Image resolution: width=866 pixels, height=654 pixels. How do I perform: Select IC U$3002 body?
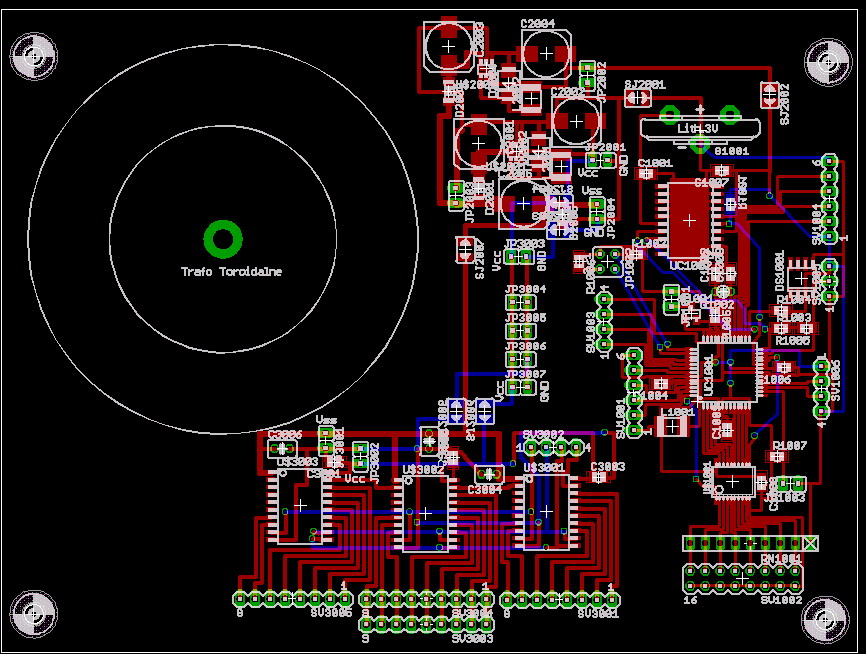tap(425, 514)
